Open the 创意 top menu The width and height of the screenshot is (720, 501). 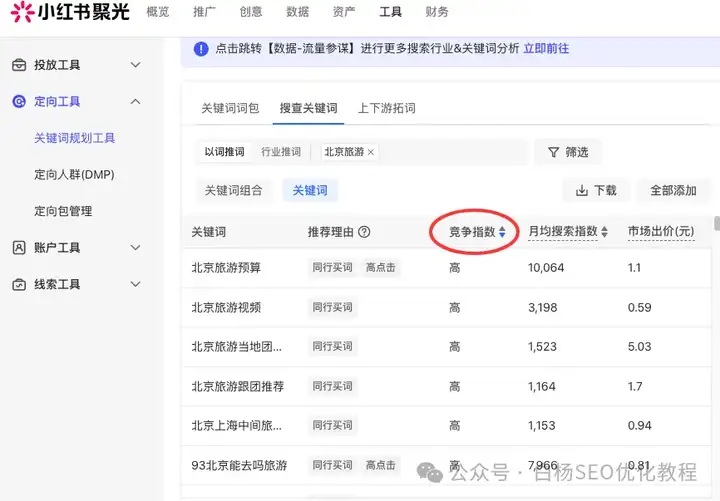[x=251, y=12]
